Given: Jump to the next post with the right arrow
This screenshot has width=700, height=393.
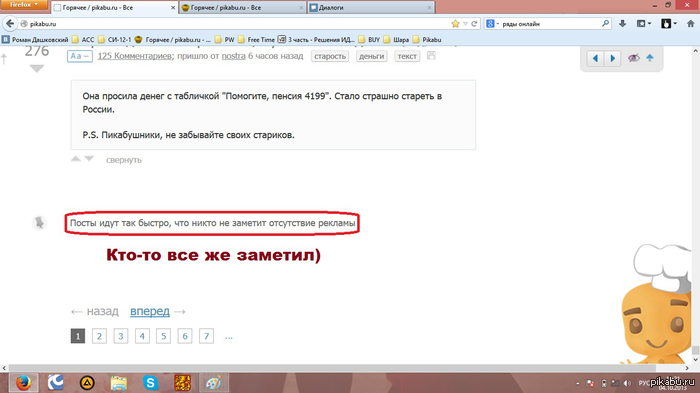Looking at the screenshot, I should [x=612, y=58].
